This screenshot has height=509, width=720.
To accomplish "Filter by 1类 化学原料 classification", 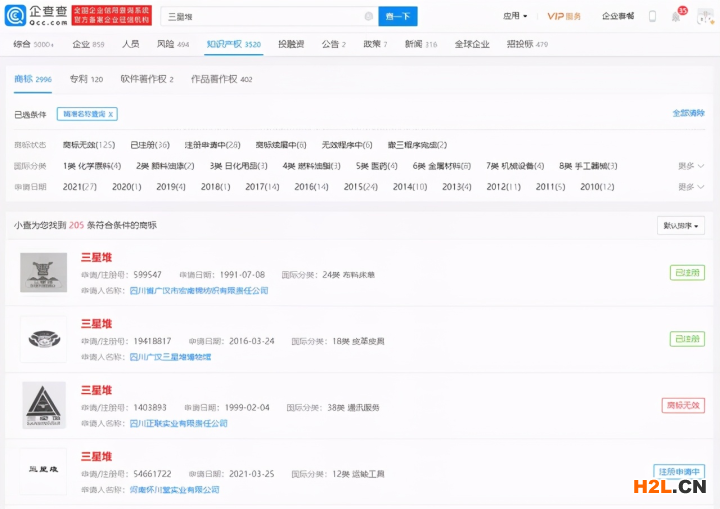I will pyautogui.click(x=92, y=166).
